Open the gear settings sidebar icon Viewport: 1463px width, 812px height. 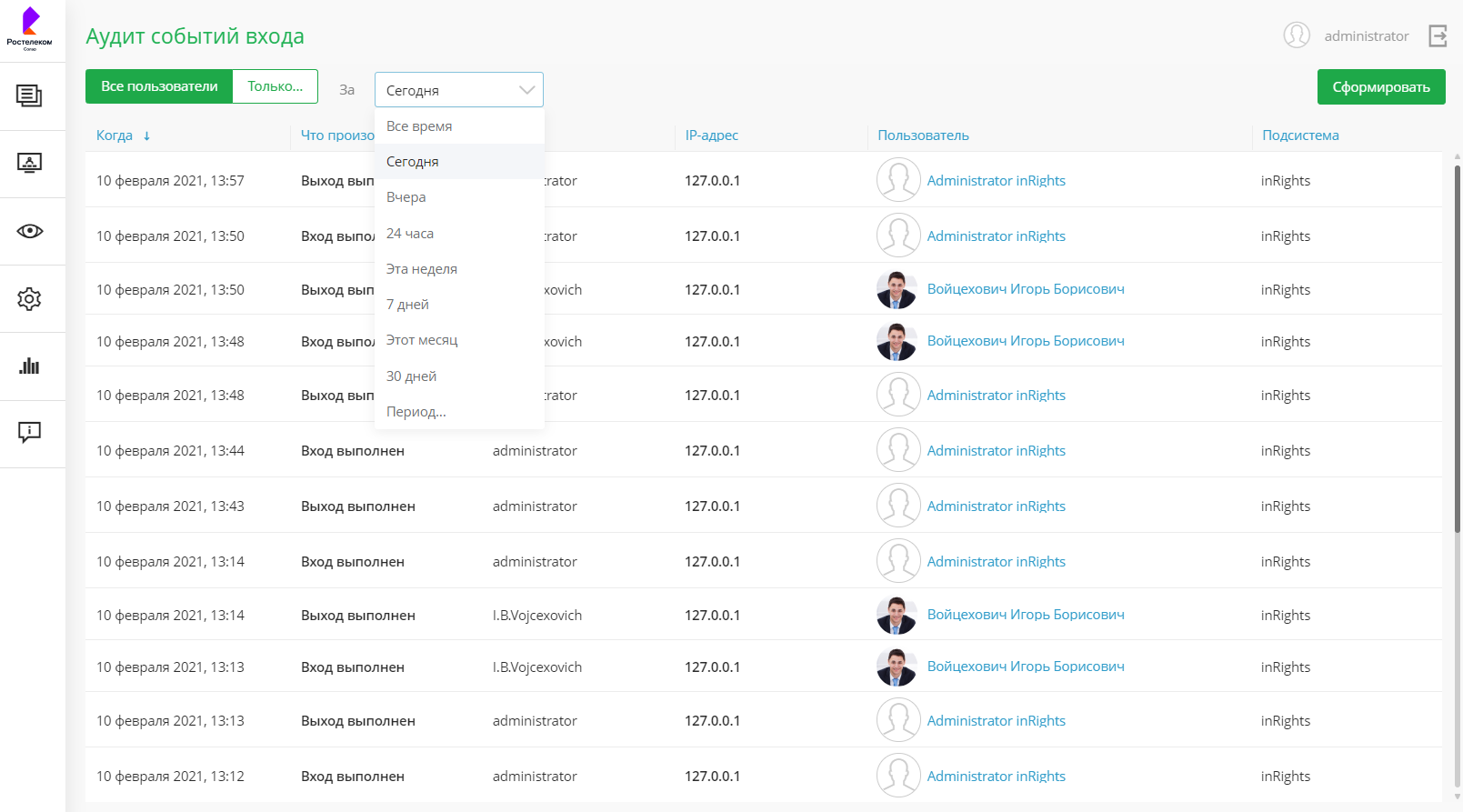pyautogui.click(x=29, y=298)
